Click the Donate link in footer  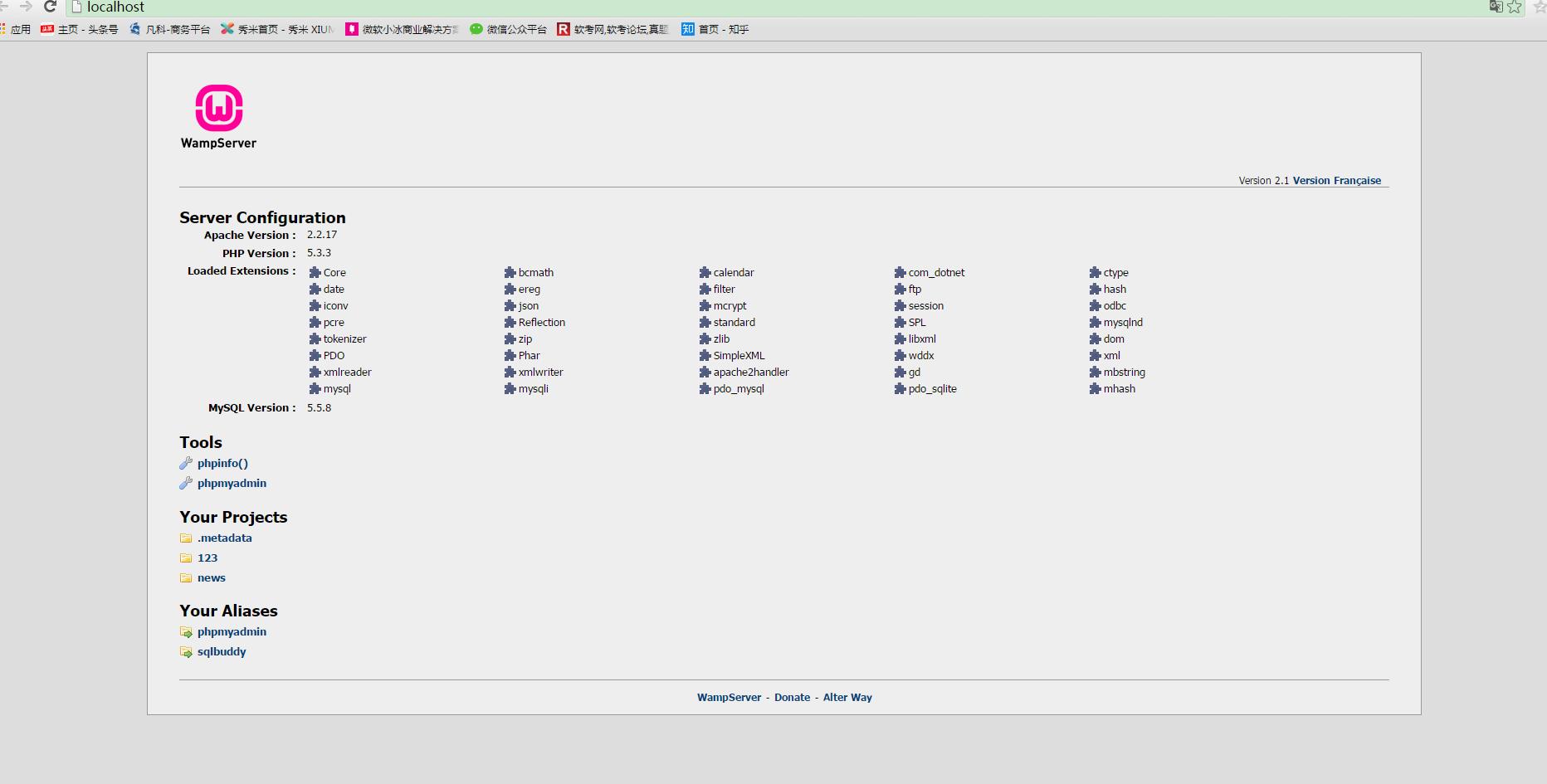(x=792, y=698)
